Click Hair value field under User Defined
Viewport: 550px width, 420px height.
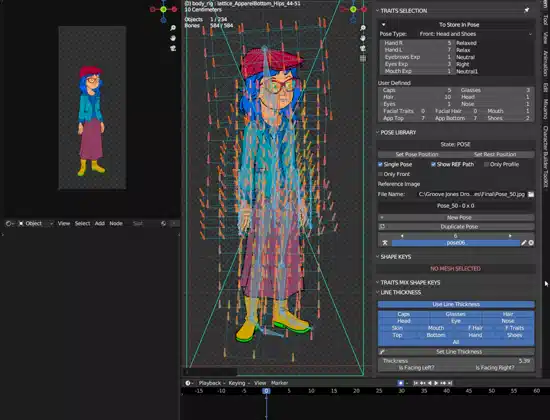point(417,97)
